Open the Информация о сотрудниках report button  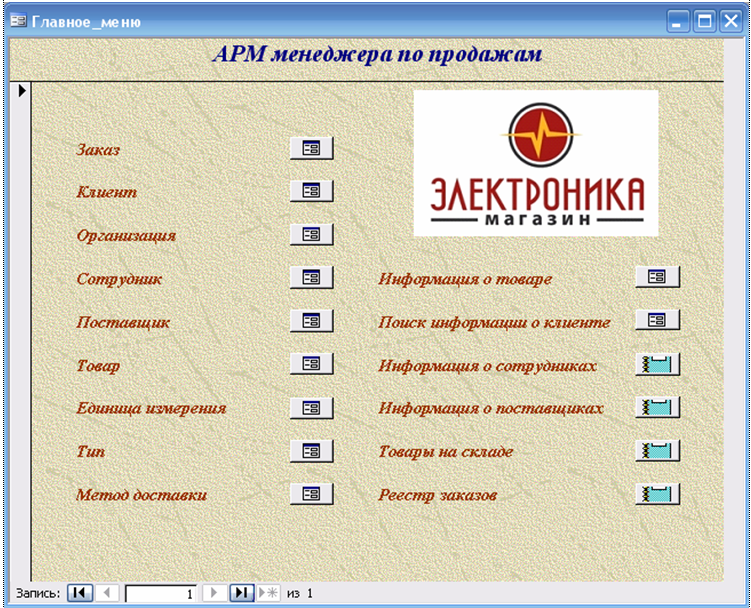pos(657,365)
